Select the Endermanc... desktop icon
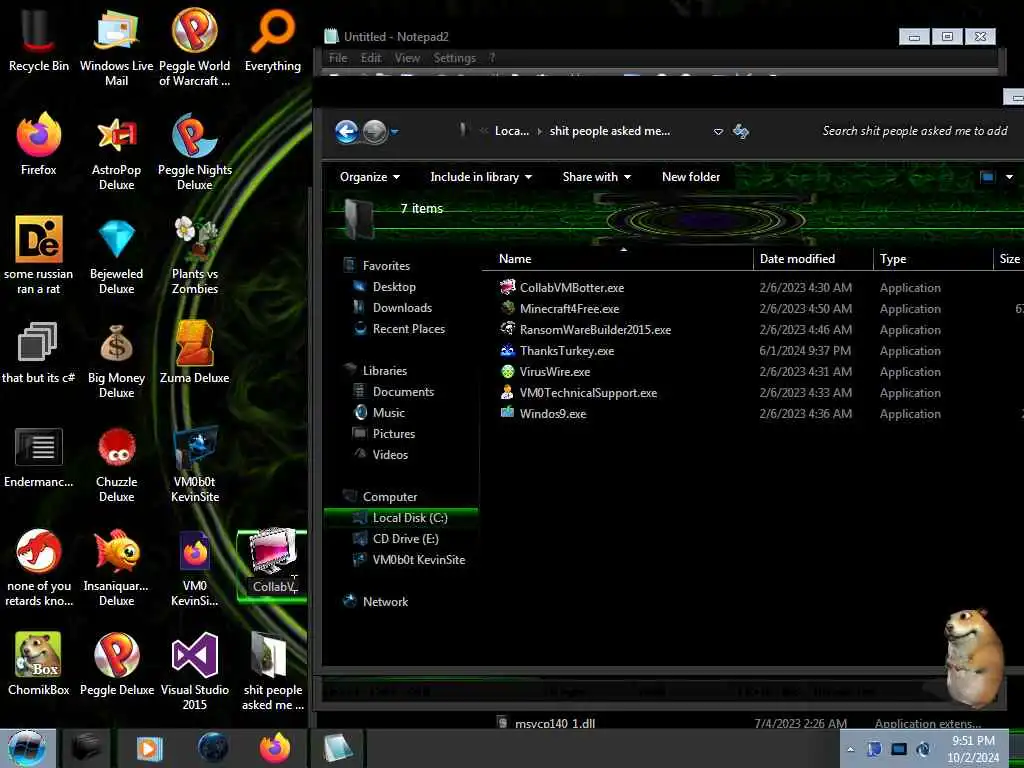The image size is (1024, 768). coord(39,457)
